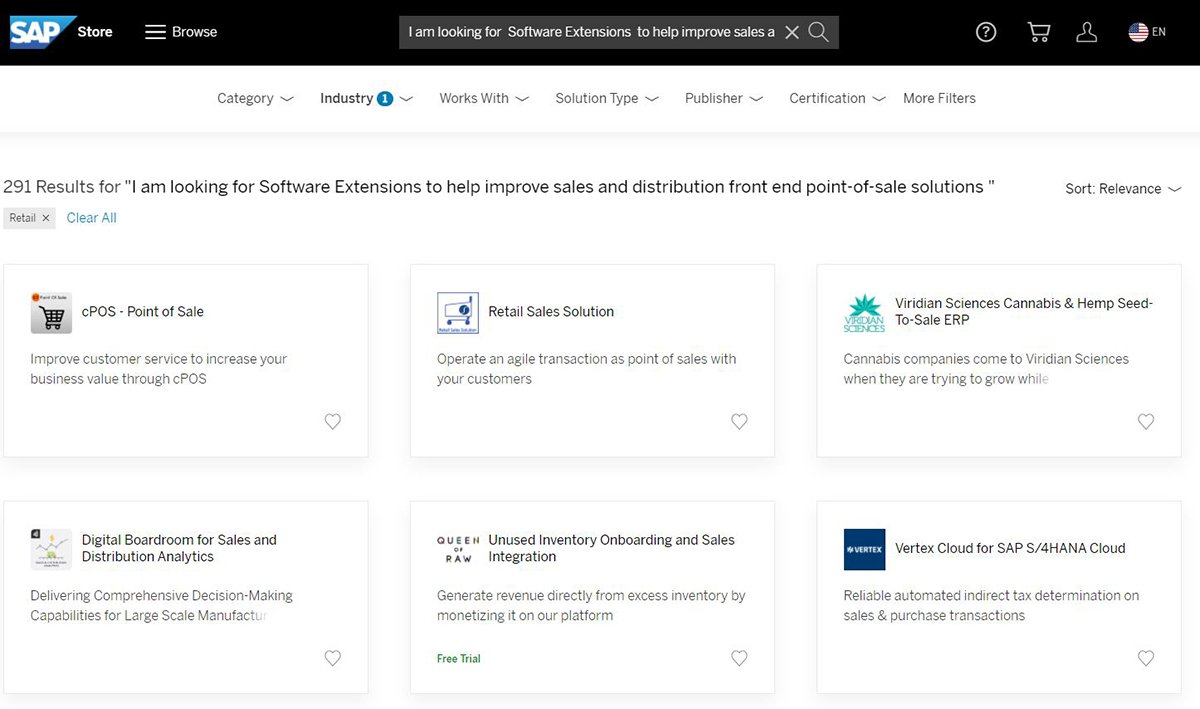This screenshot has height=709, width=1200.
Task: Open the help icon
Action: click(985, 31)
